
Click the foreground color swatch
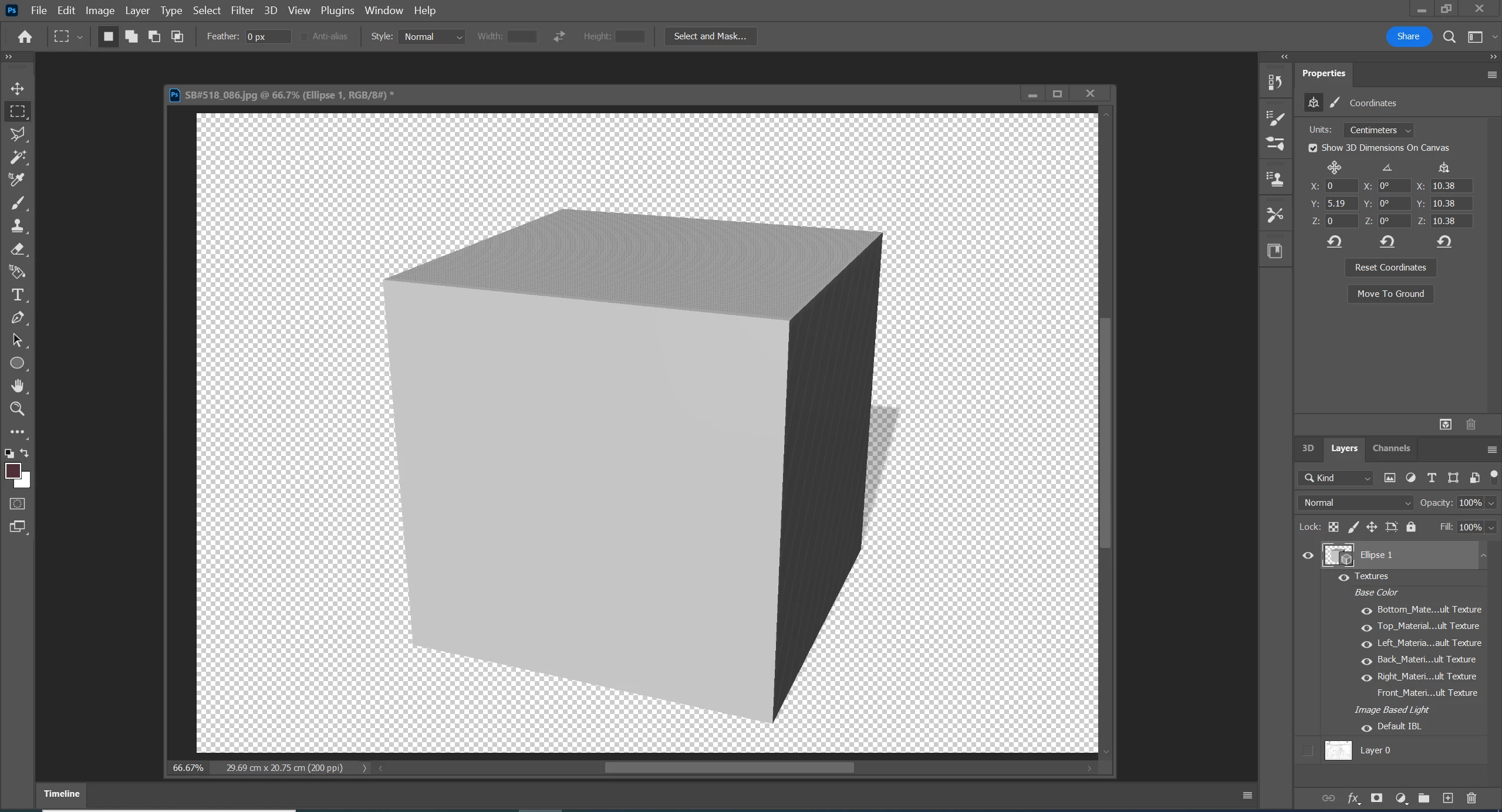(12, 471)
